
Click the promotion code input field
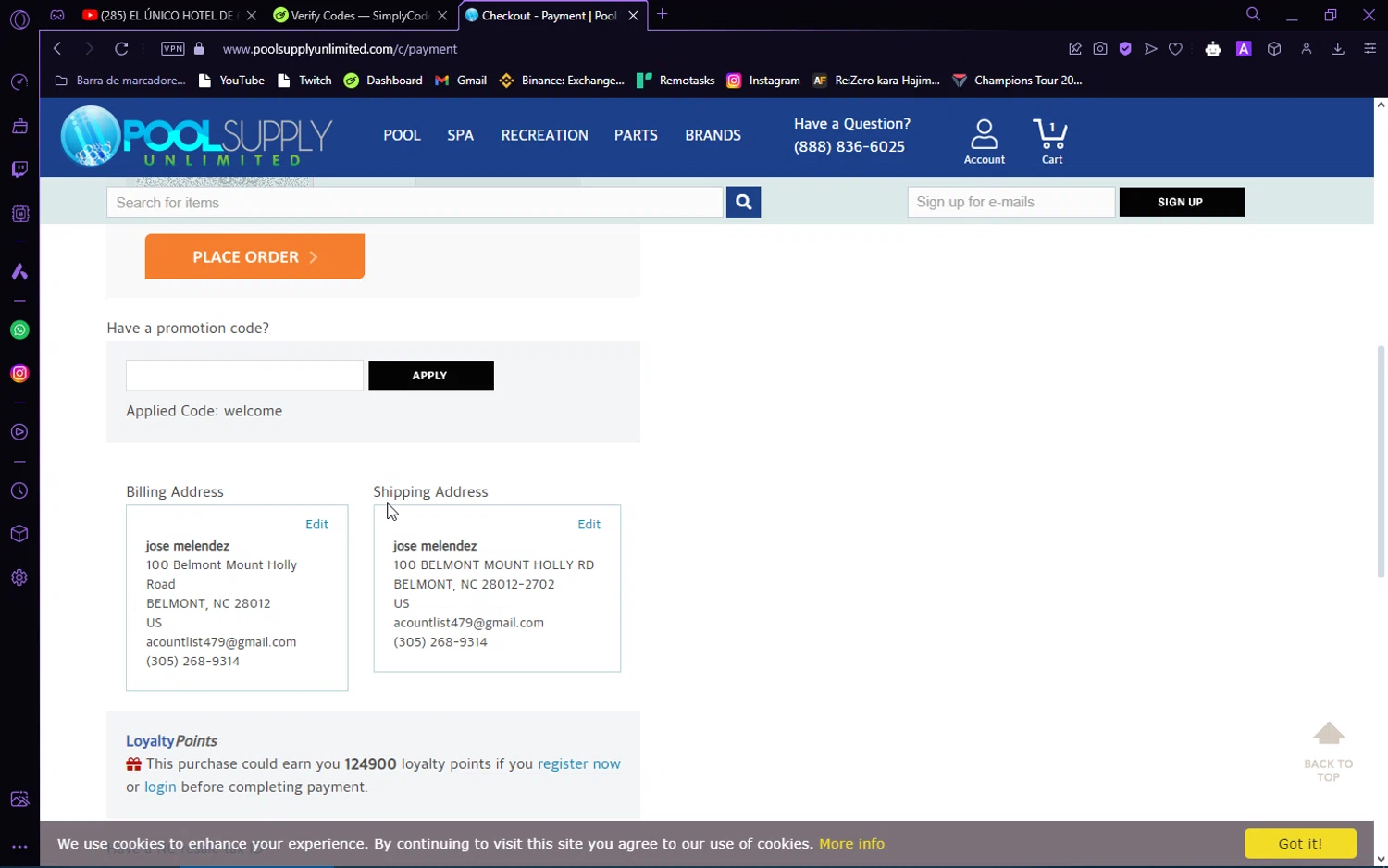[244, 376]
